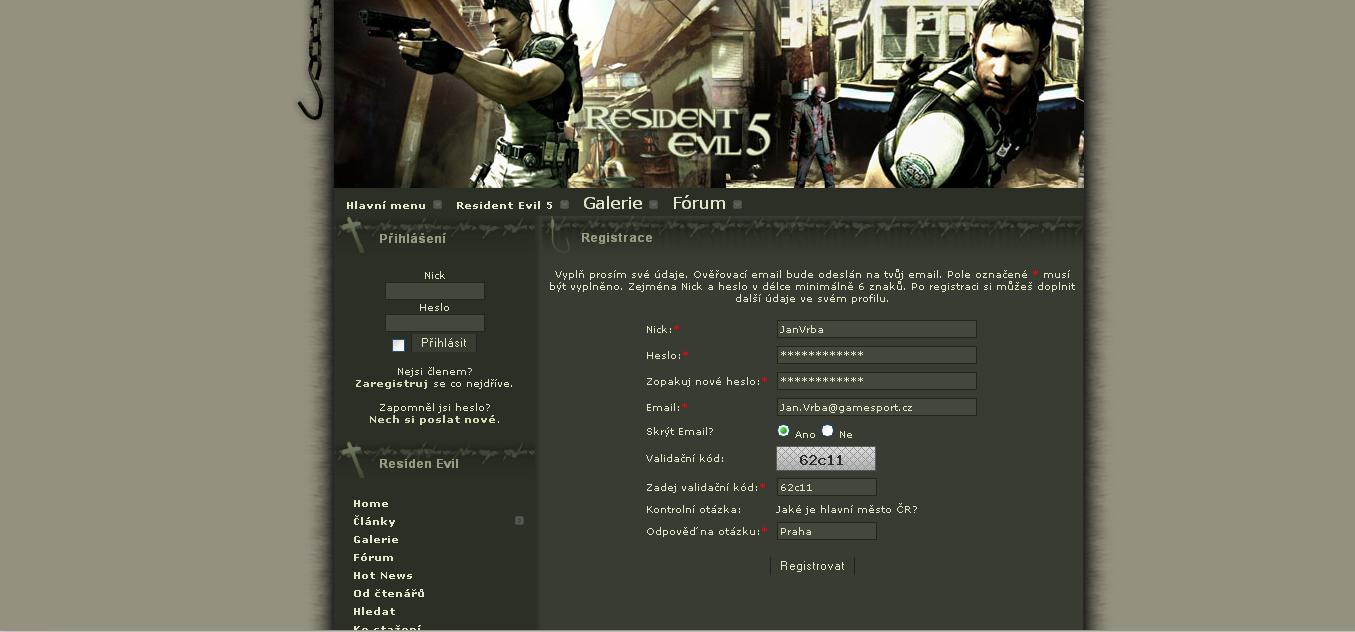Click the Email field in the form

click(877, 407)
